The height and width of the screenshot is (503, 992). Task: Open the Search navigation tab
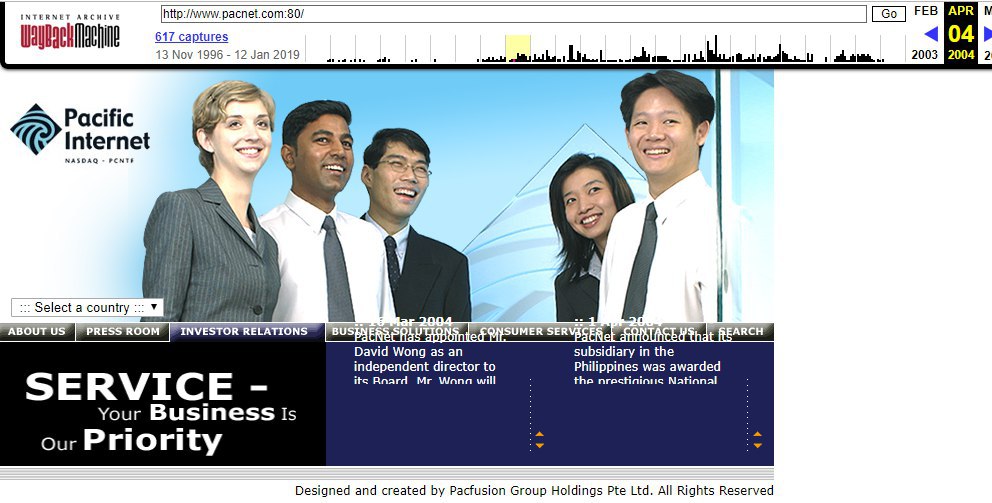click(x=740, y=332)
